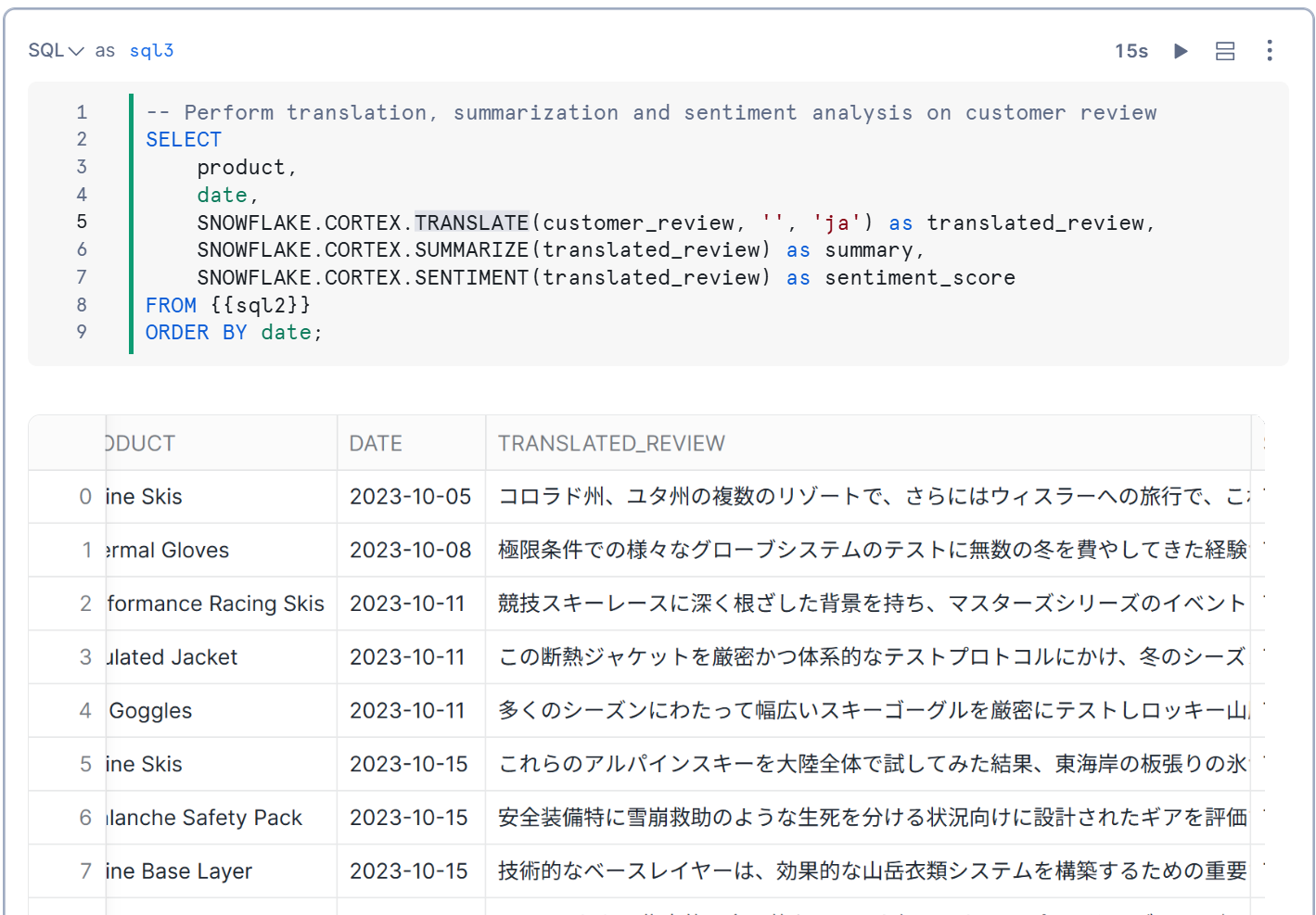Select the Avalanche Safety Pack cell

coord(204,818)
